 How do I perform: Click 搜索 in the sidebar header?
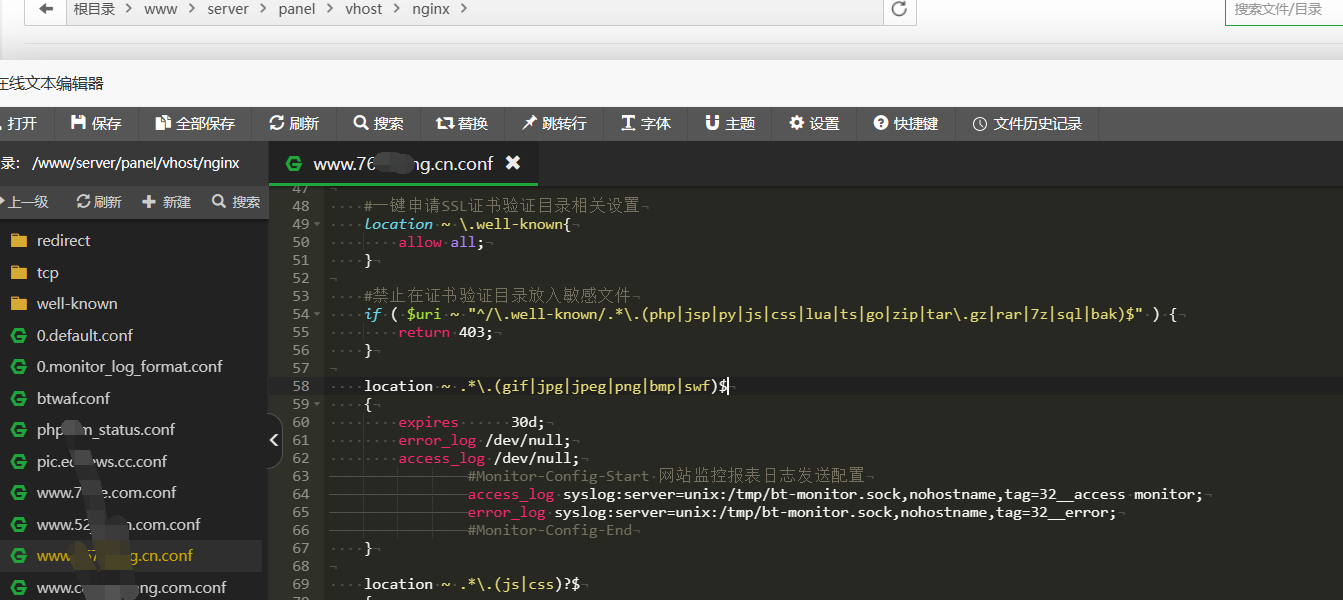[x=236, y=202]
